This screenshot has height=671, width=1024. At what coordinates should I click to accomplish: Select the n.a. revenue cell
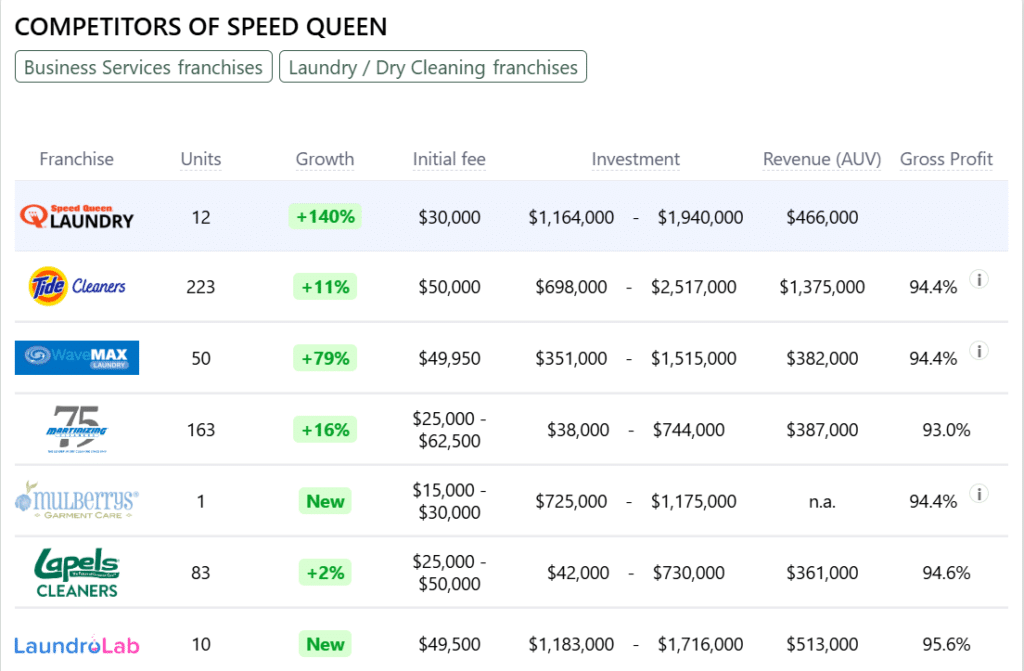[x=822, y=502]
